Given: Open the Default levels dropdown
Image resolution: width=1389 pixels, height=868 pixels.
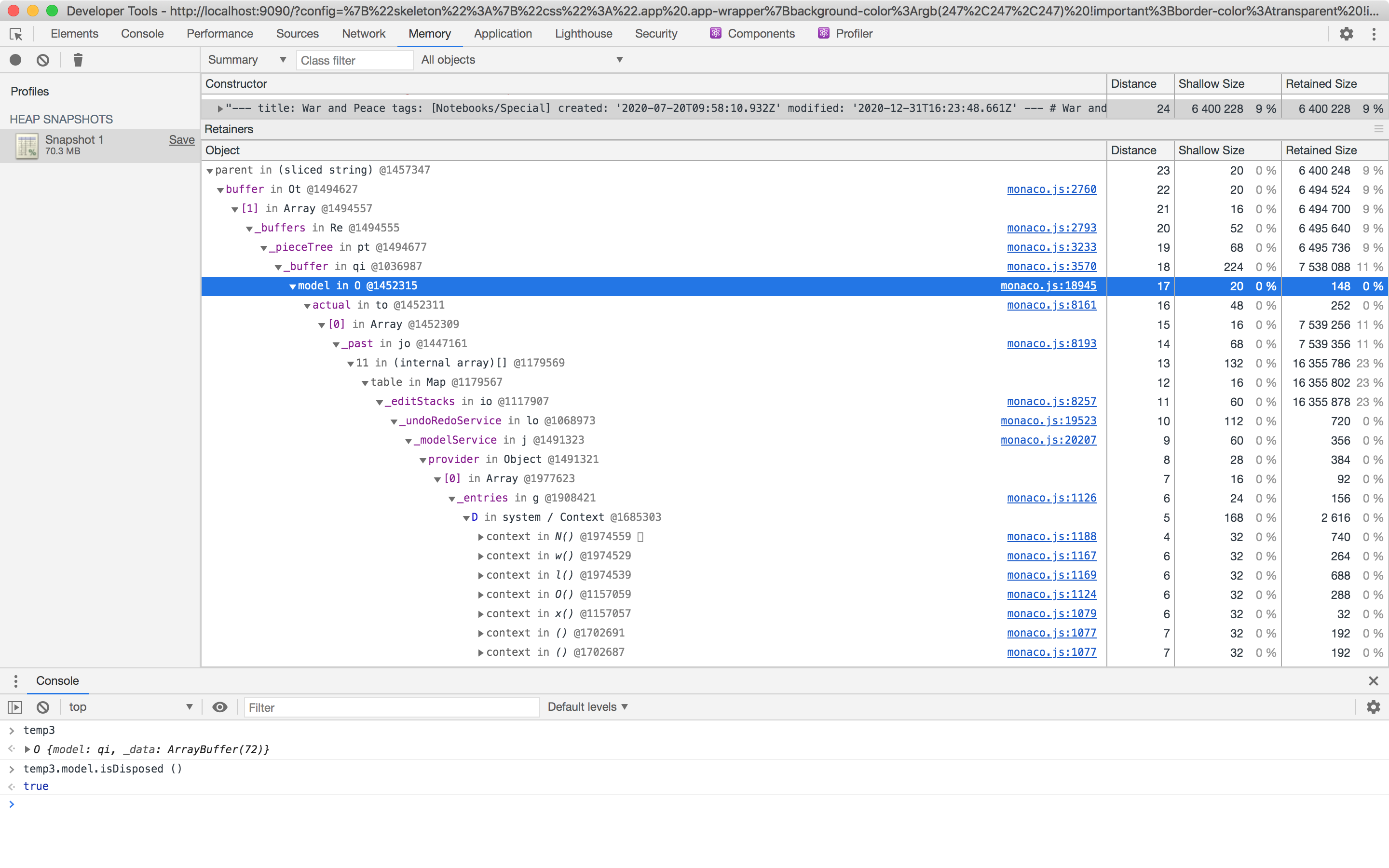Looking at the screenshot, I should pyautogui.click(x=587, y=706).
